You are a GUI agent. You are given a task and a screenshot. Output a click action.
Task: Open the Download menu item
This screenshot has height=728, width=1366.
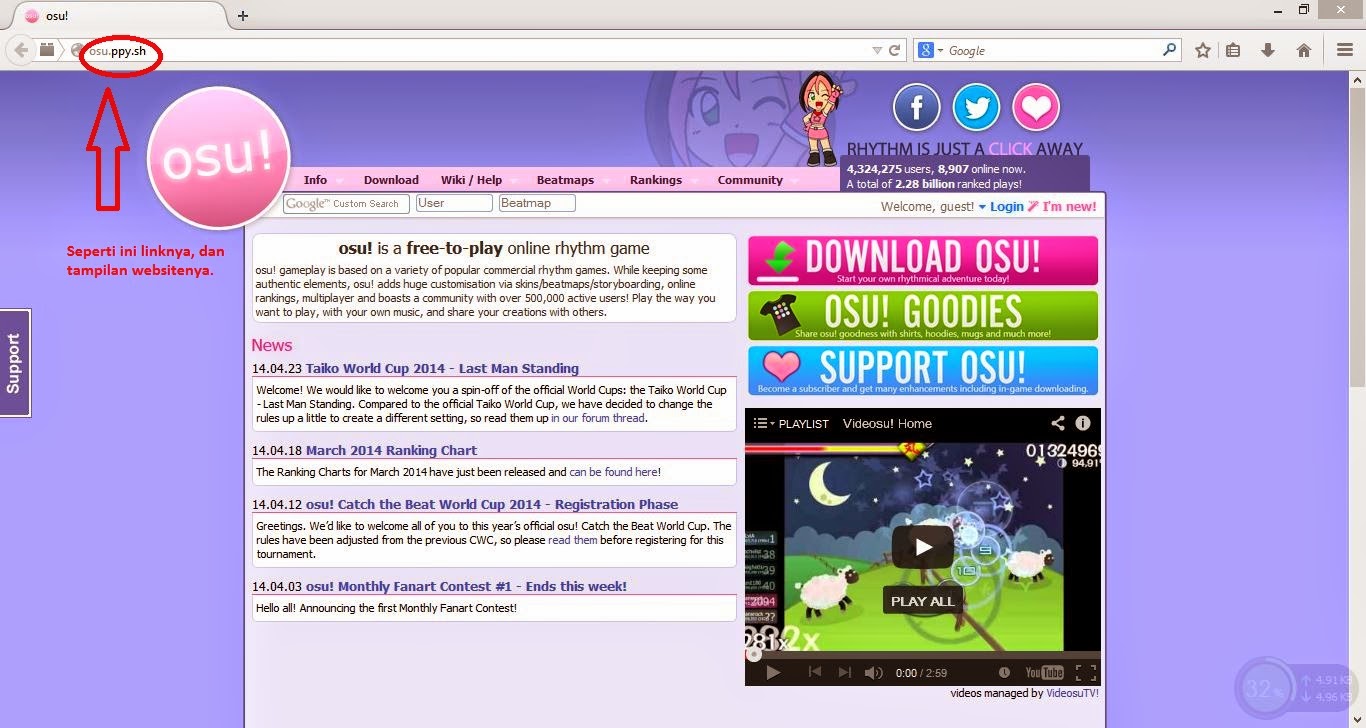point(391,180)
